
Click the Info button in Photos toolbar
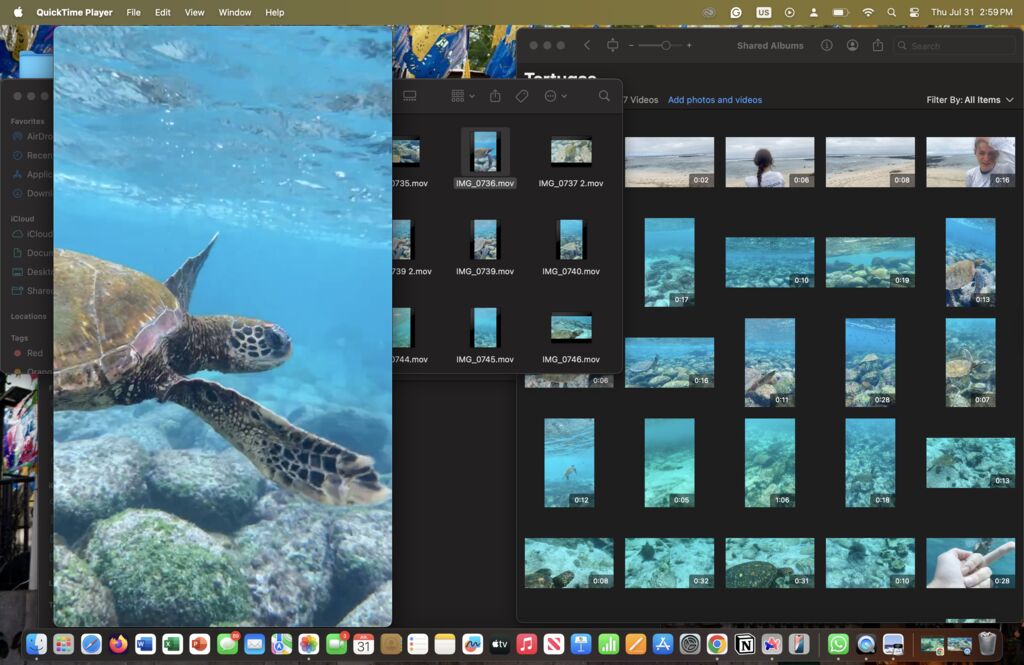coord(826,45)
